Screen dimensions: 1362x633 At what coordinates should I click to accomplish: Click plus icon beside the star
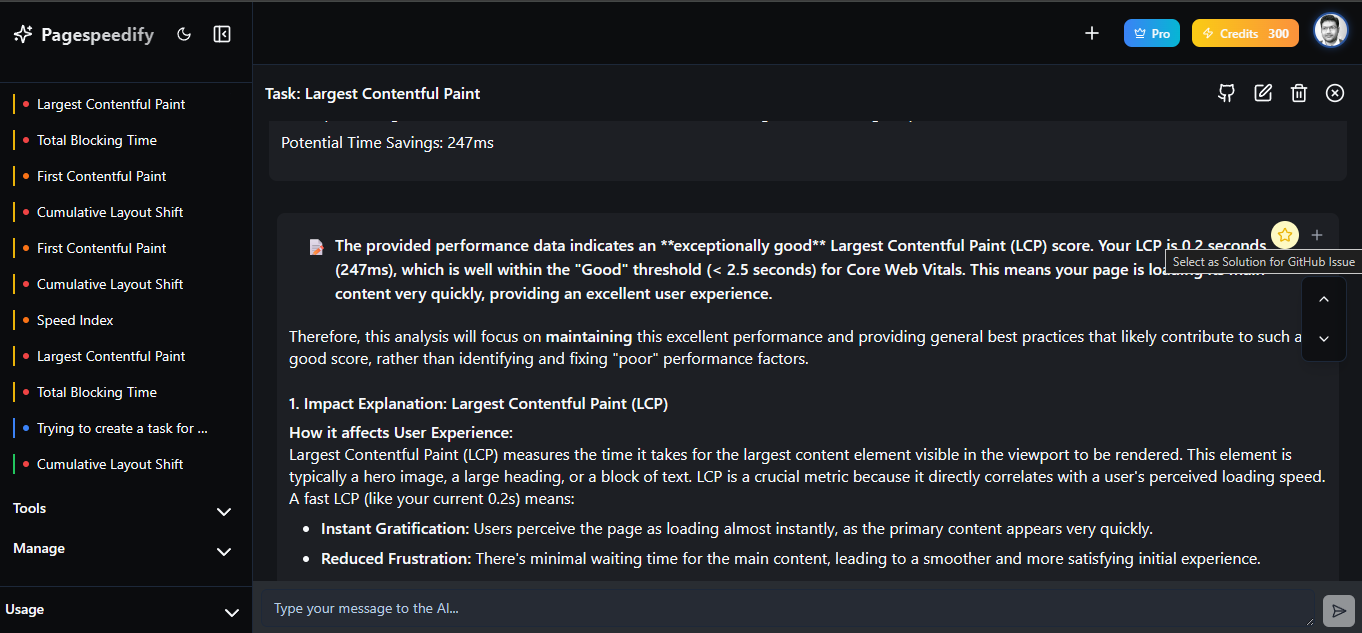pos(1317,235)
